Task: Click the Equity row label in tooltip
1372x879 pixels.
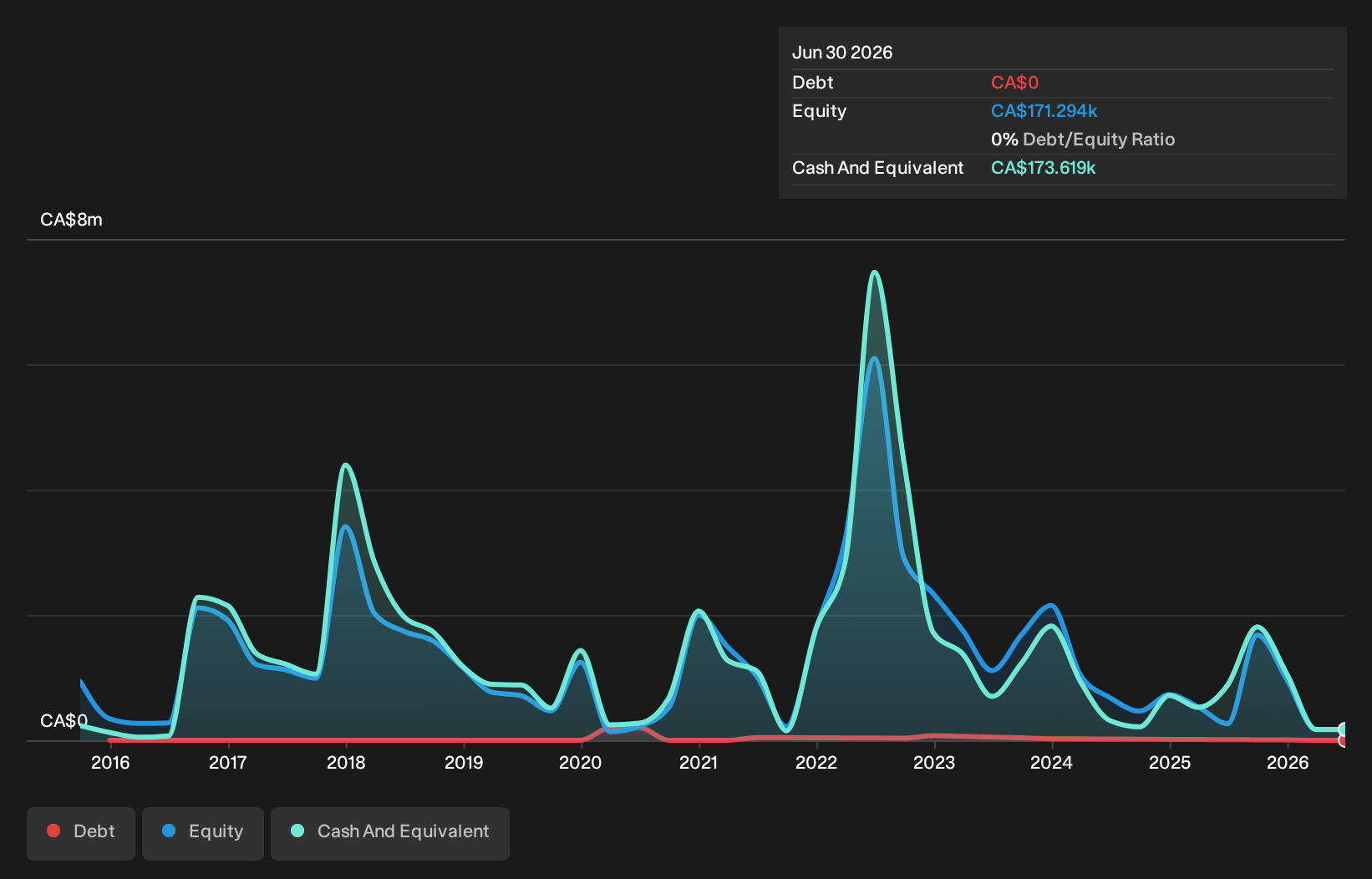Action: pos(820,111)
